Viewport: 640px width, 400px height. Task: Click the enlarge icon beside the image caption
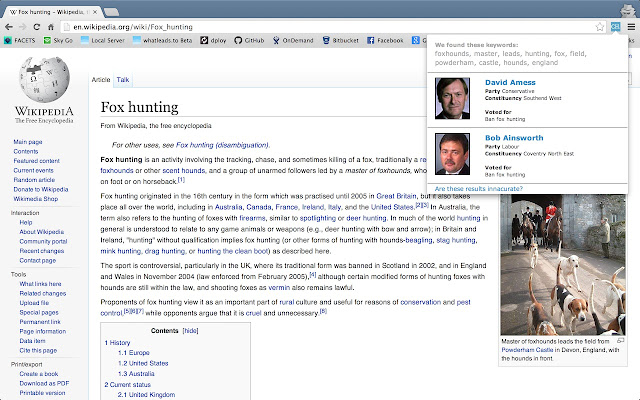coord(620,340)
